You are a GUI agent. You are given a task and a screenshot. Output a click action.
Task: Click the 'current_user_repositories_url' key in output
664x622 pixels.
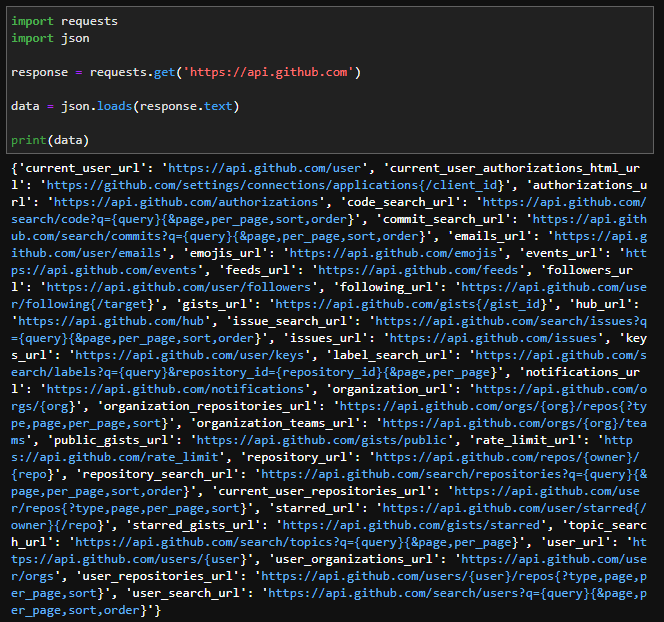pyautogui.click(x=321, y=491)
